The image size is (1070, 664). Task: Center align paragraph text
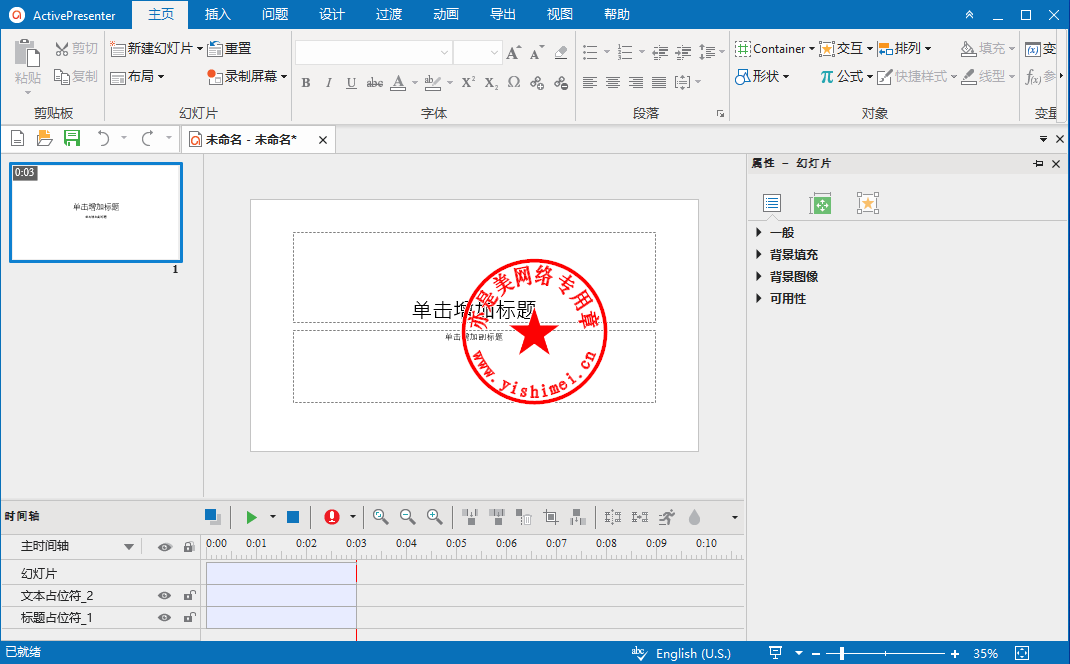[613, 83]
